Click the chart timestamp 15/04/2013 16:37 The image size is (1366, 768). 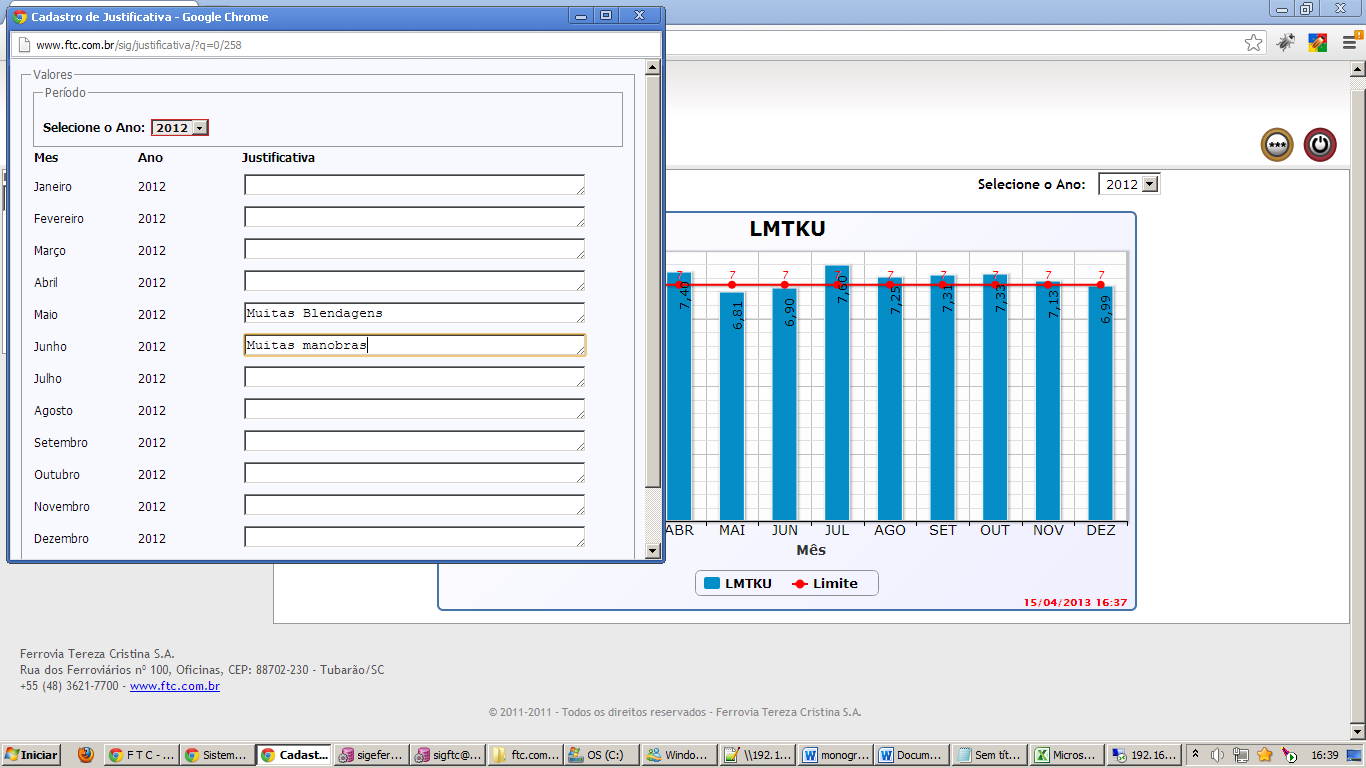pos(1075,602)
